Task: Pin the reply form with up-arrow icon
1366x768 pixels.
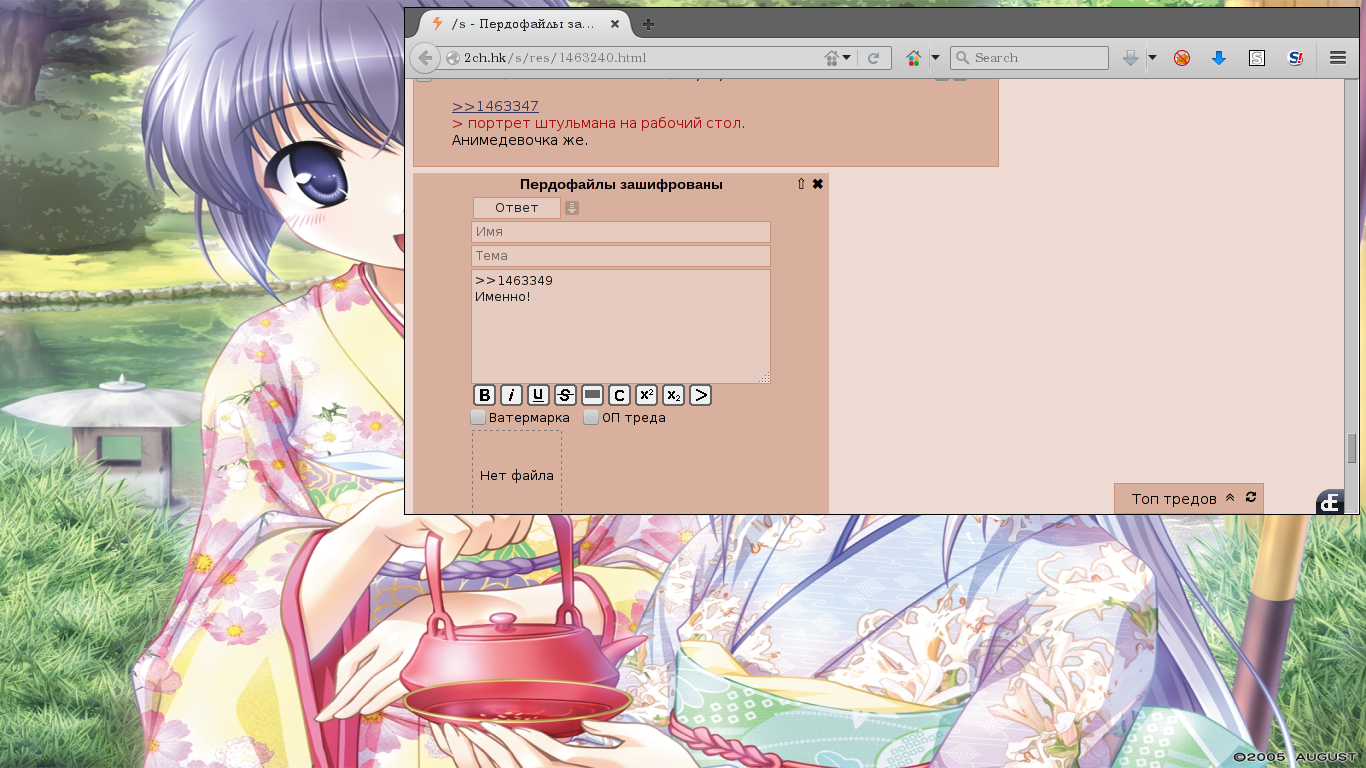Action: 801,184
